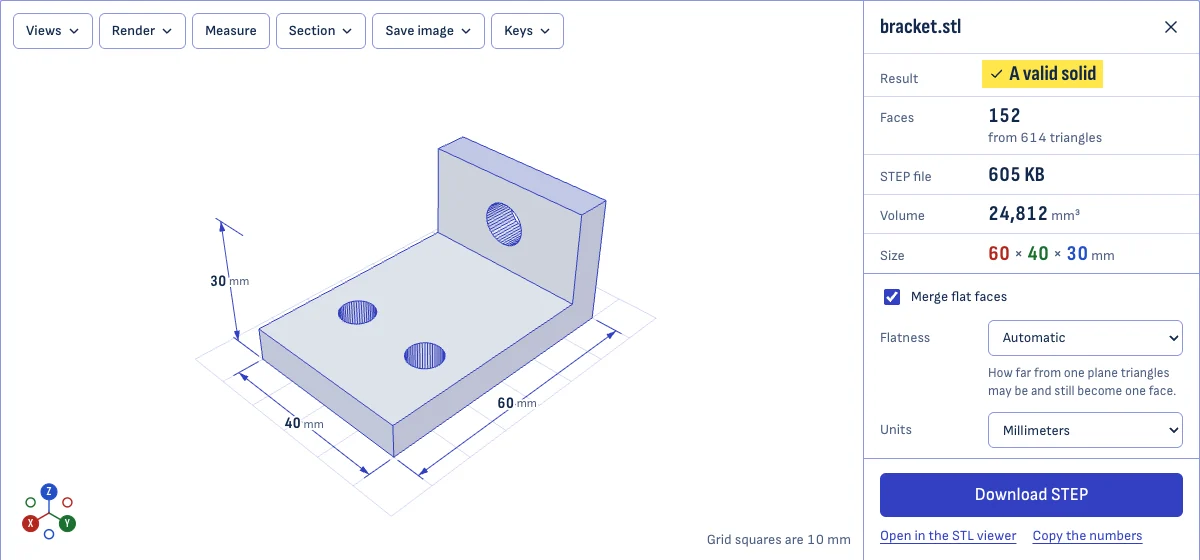The image size is (1200, 560).
Task: Toggle the Merge flat faces checkbox
Action: click(892, 297)
